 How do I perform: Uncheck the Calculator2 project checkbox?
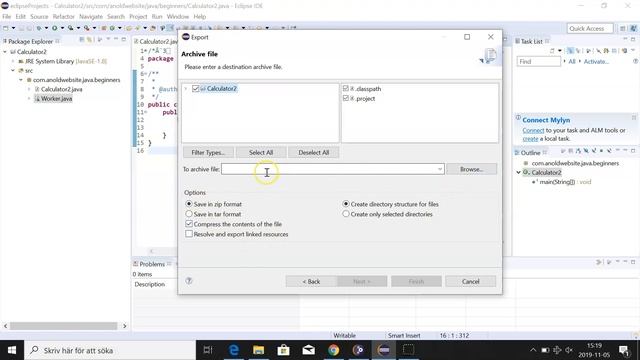[x=196, y=89]
